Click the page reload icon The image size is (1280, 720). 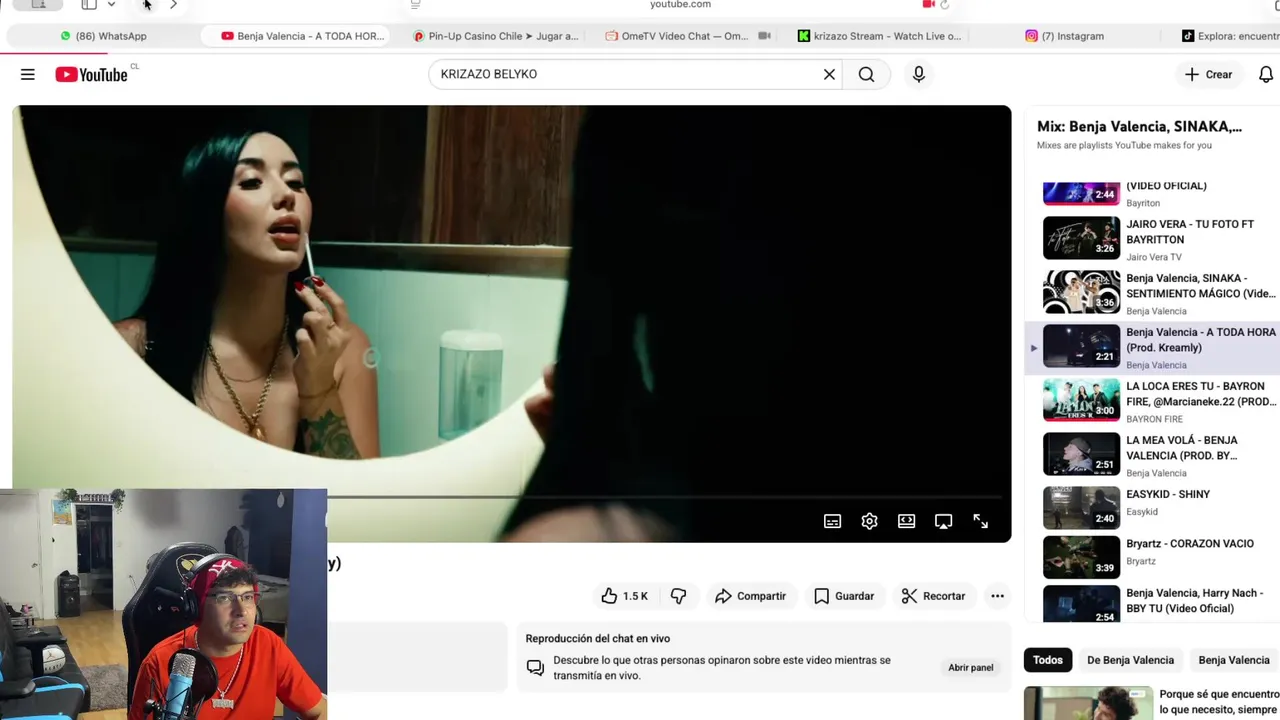(x=944, y=5)
